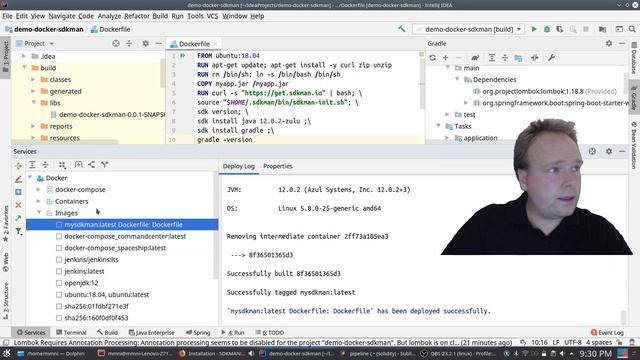Filter Docker services with funnel icon
The image size is (640, 360).
18,231
